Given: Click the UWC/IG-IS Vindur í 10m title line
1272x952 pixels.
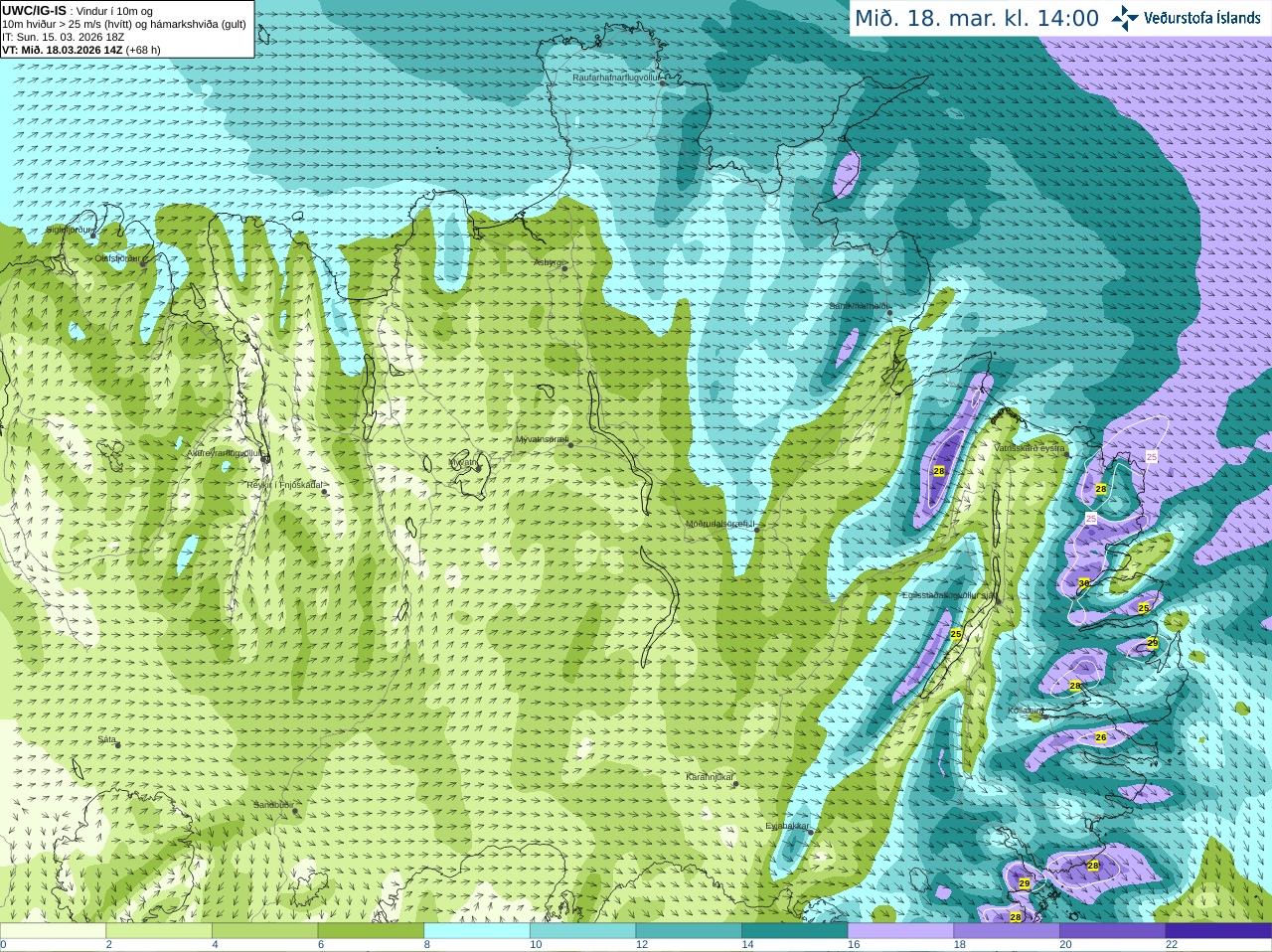Looking at the screenshot, I should pyautogui.click(x=78, y=11).
